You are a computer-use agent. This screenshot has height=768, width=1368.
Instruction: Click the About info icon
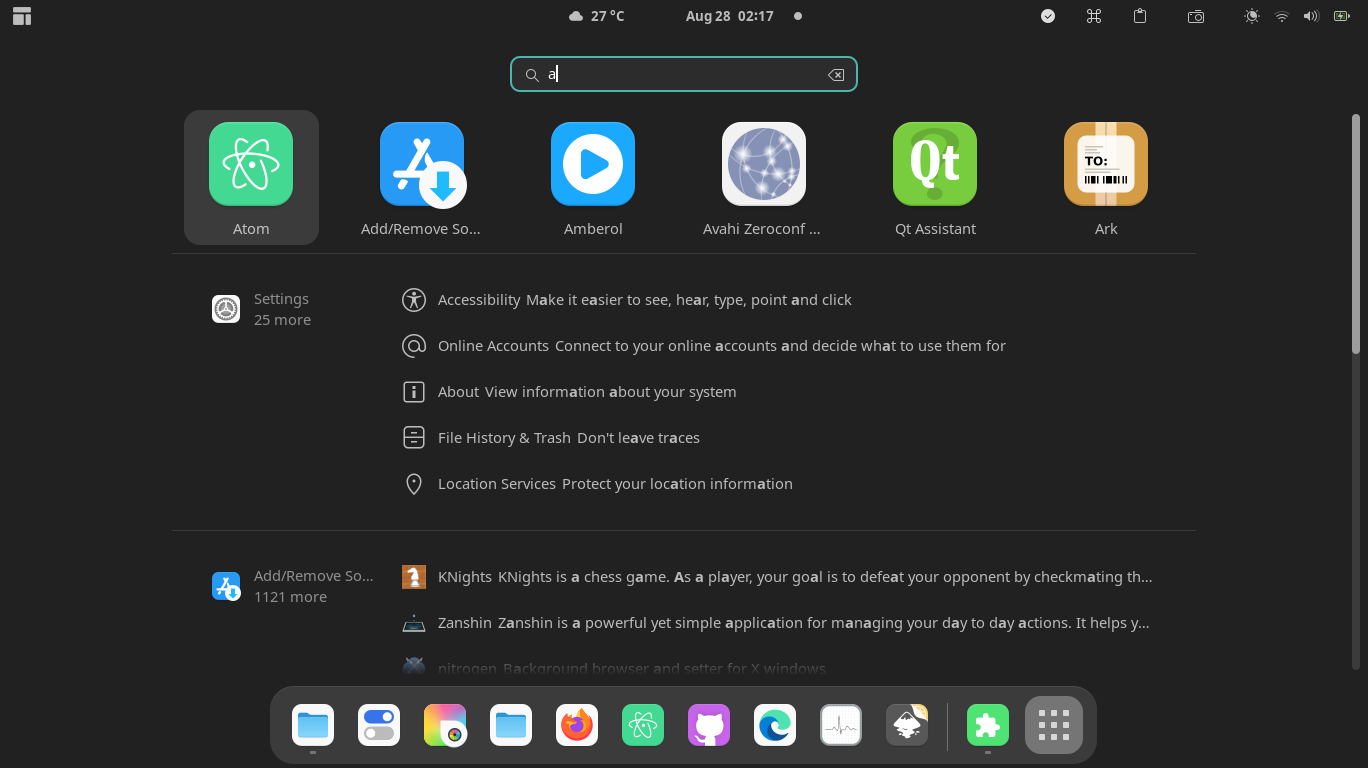tap(414, 392)
